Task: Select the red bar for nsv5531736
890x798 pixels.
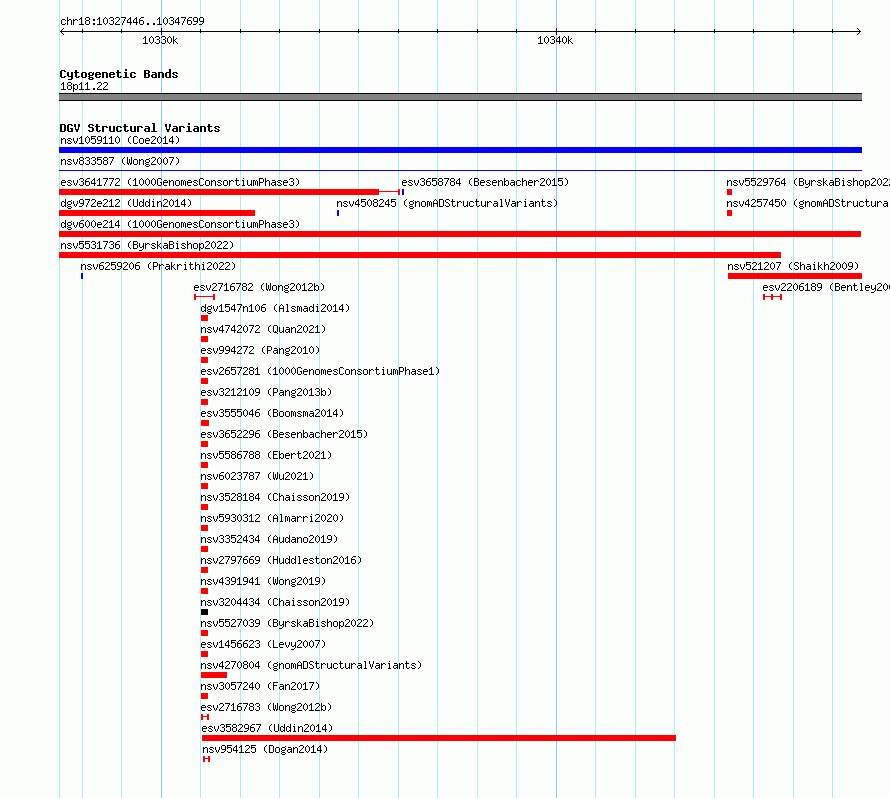Action: tap(420, 255)
